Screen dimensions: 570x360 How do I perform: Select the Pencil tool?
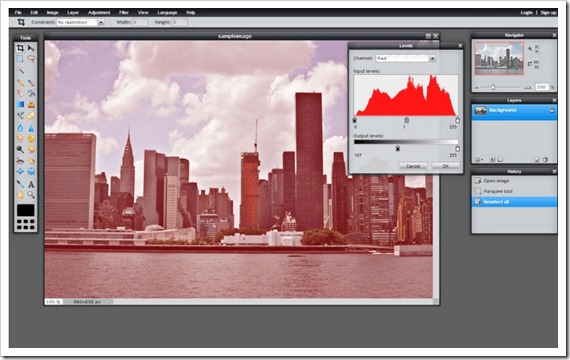pyautogui.click(x=20, y=83)
